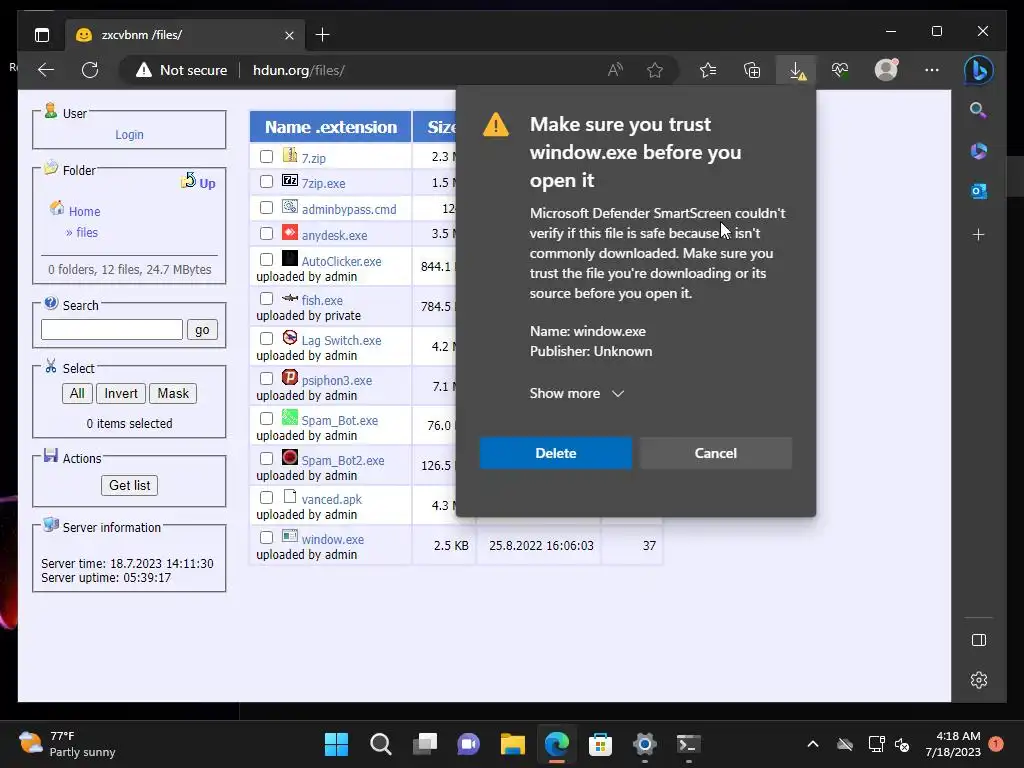Select the zxcvbnm /files/ tab
The height and width of the screenshot is (768, 1024).
[x=186, y=35]
